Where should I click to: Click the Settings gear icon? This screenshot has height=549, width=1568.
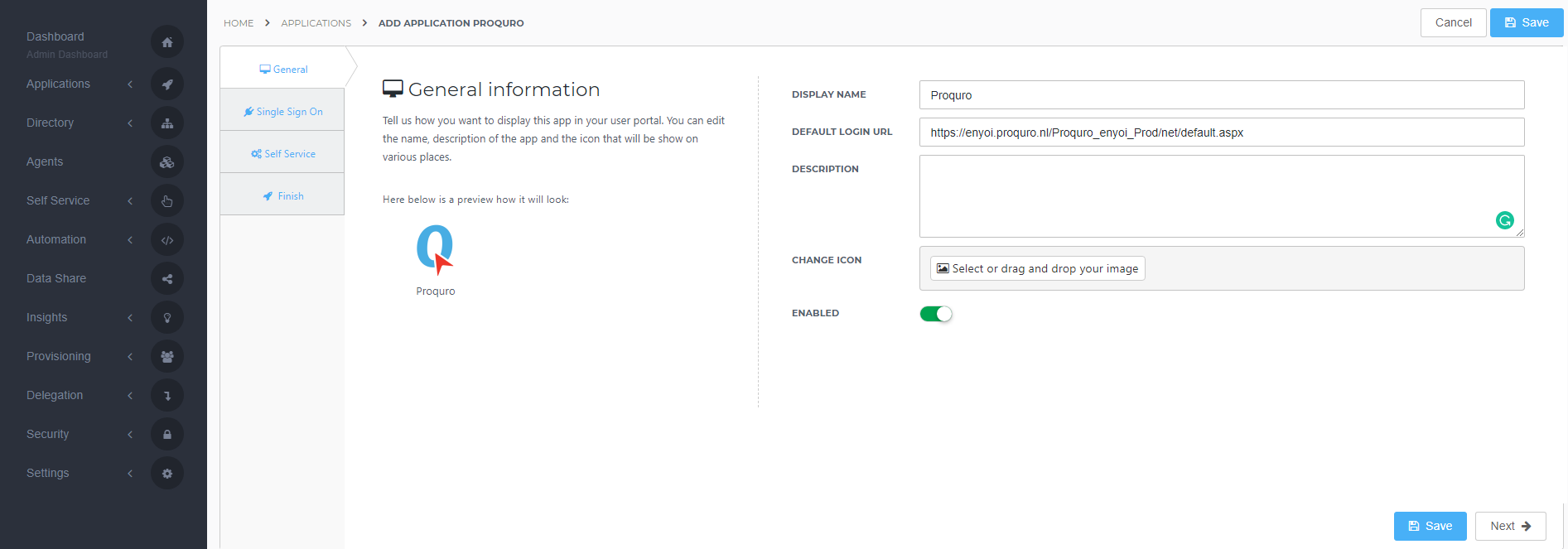167,473
